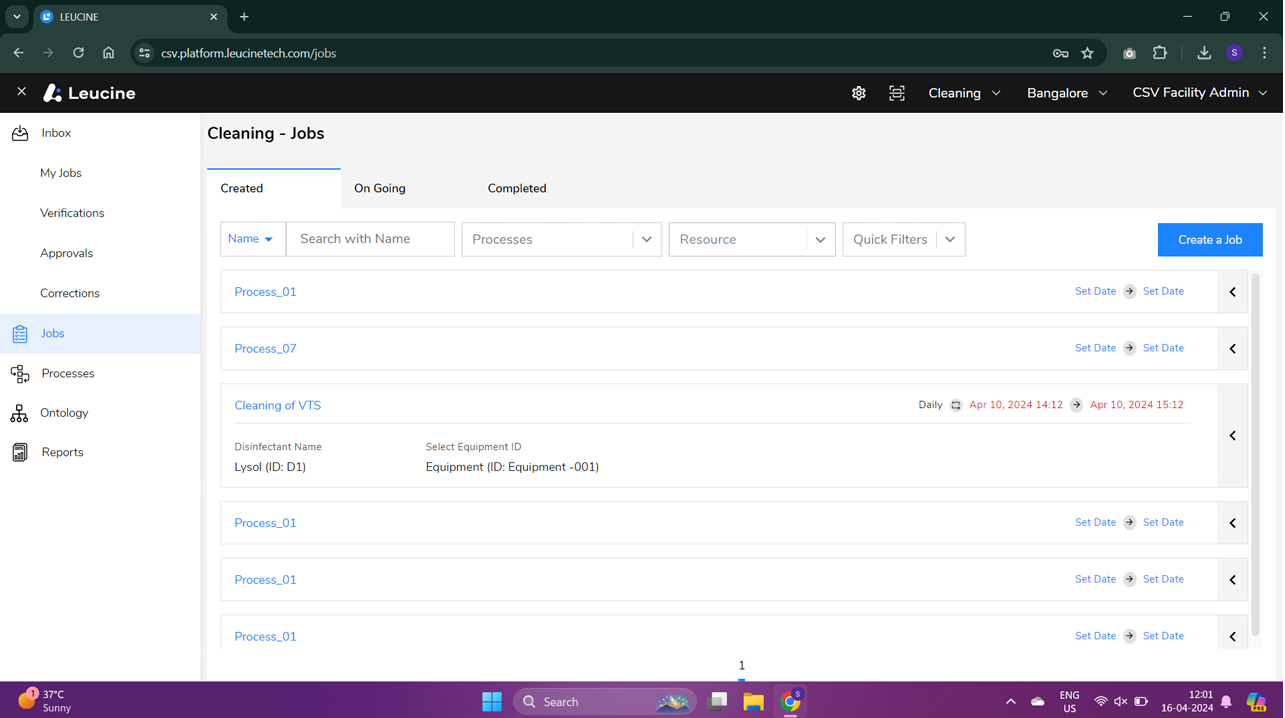Open the settings gear in Leucine header
The width and height of the screenshot is (1285, 718).
pyautogui.click(x=859, y=93)
